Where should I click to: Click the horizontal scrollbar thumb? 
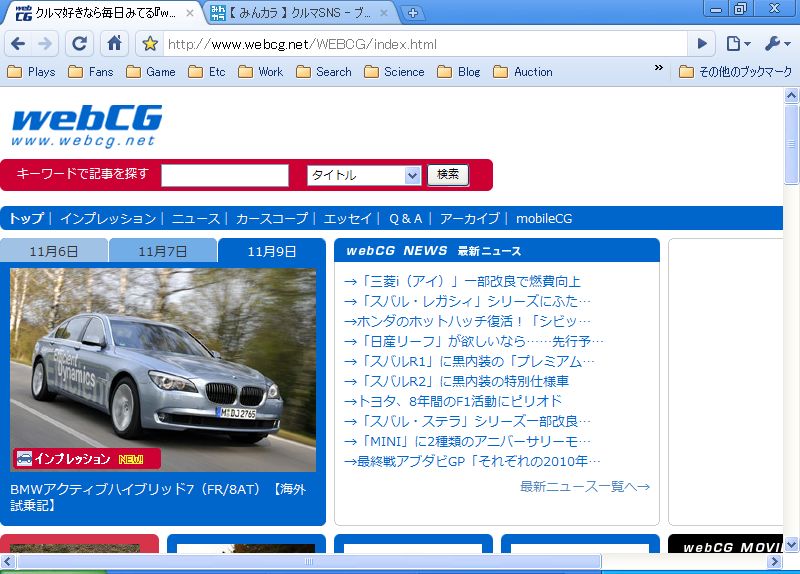point(309,562)
